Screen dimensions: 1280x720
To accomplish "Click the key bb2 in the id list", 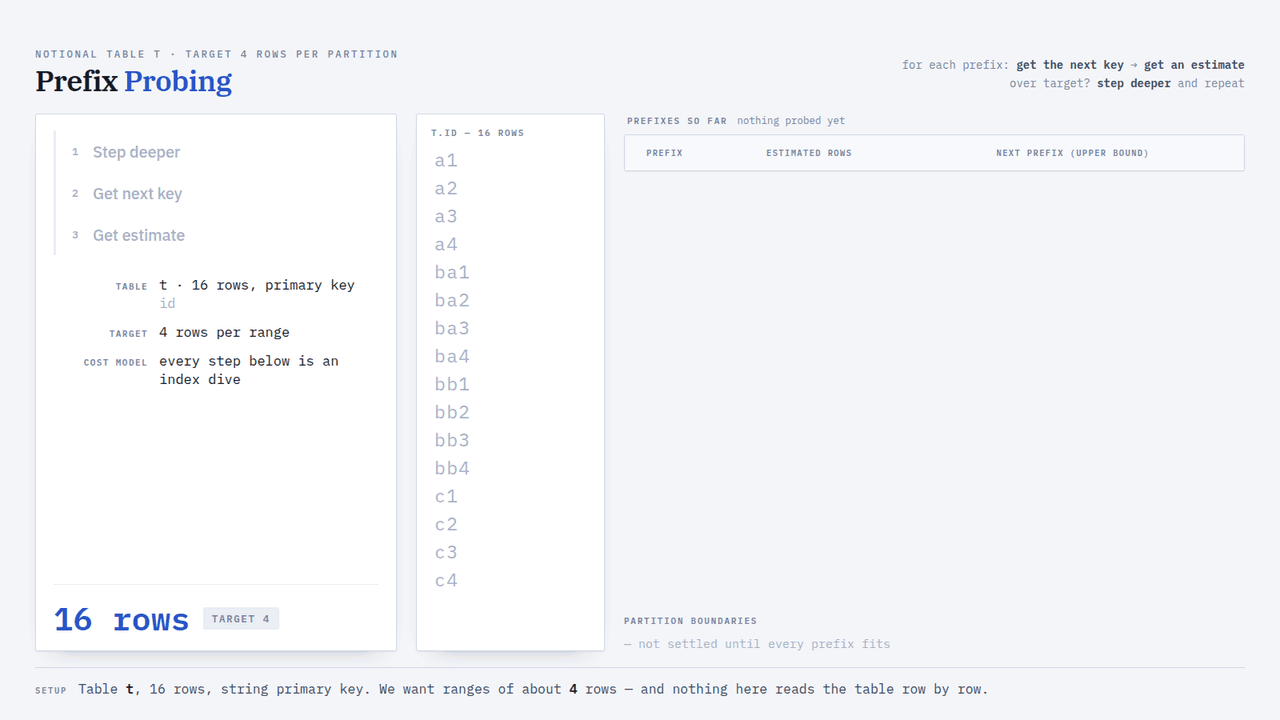I will 452,412.
